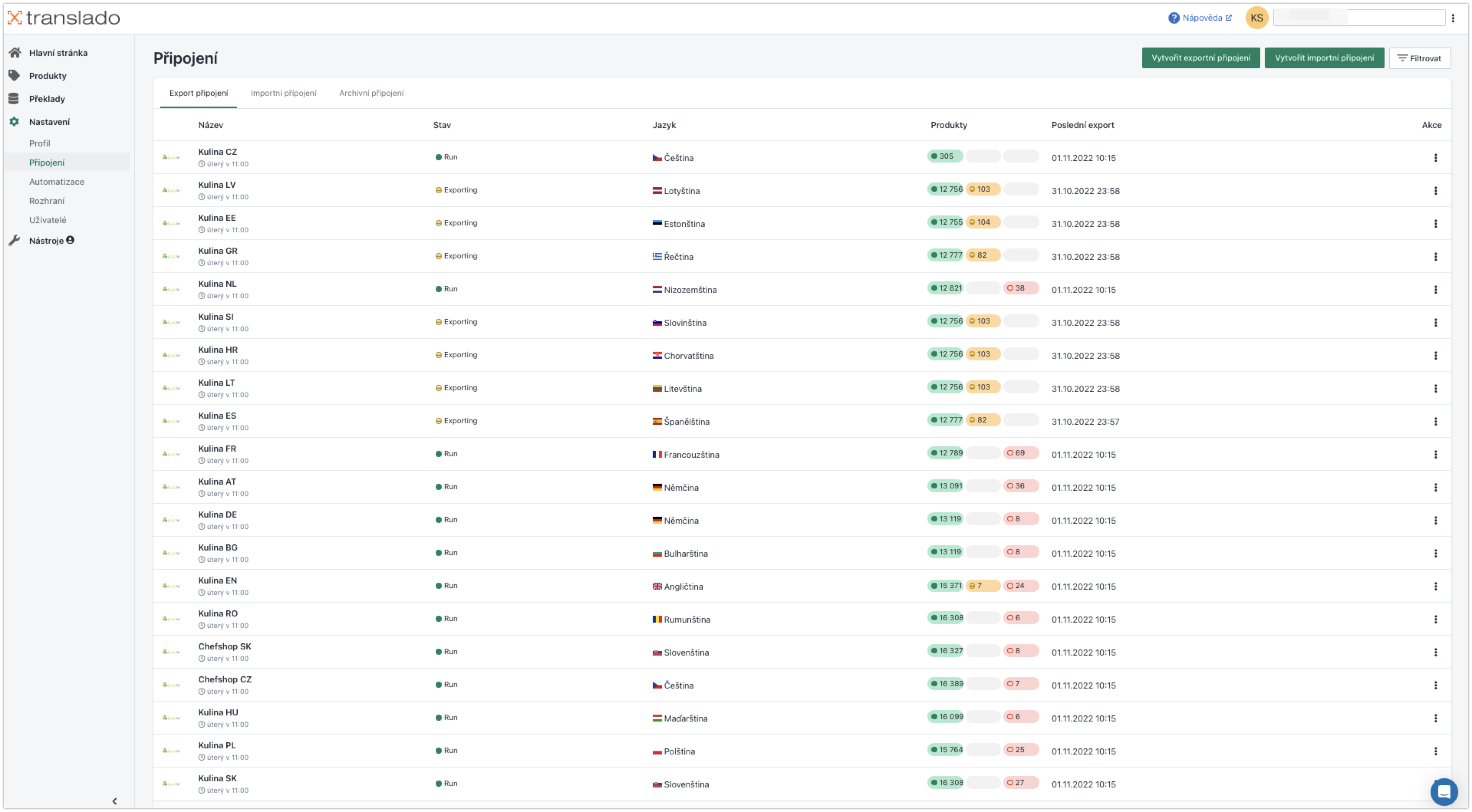The width and height of the screenshot is (1472, 812).
Task: Click the green 13 091 badge for Kulina AT
Action: pyautogui.click(x=945, y=486)
